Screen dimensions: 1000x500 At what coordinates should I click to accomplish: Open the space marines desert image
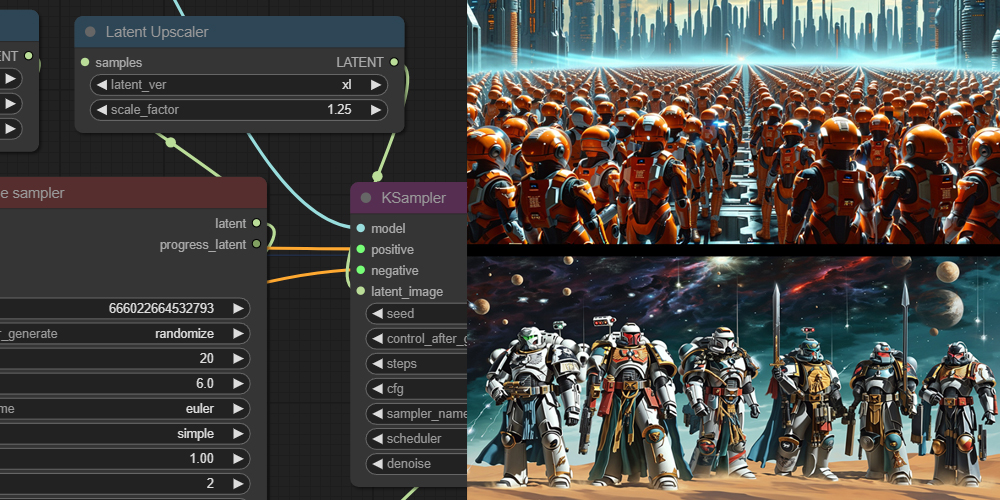click(x=733, y=378)
